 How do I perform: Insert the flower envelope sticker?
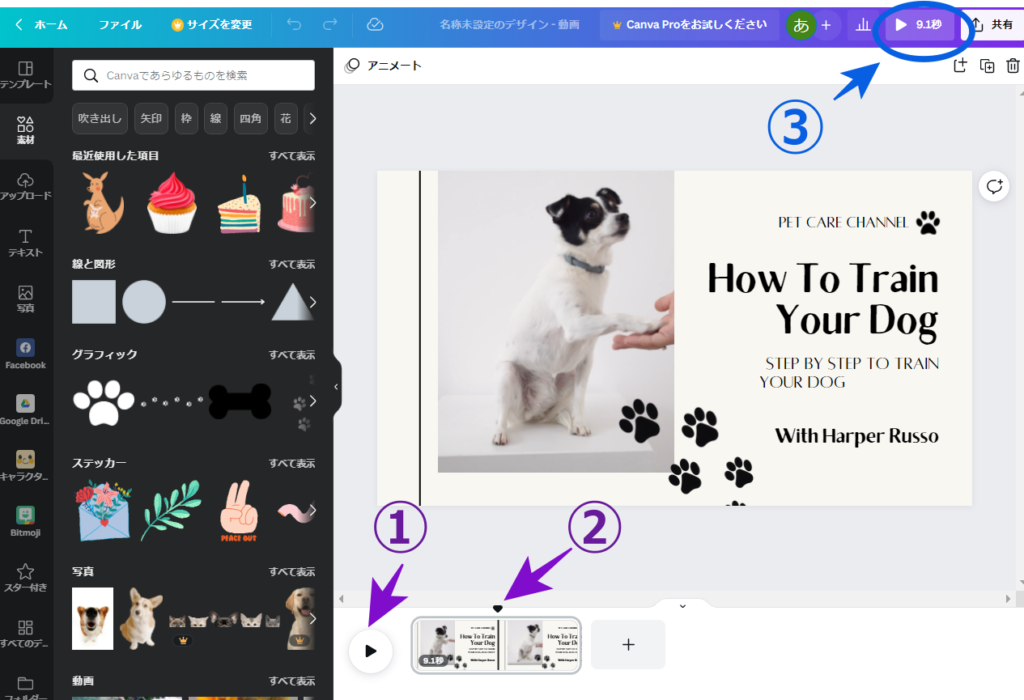coord(104,511)
